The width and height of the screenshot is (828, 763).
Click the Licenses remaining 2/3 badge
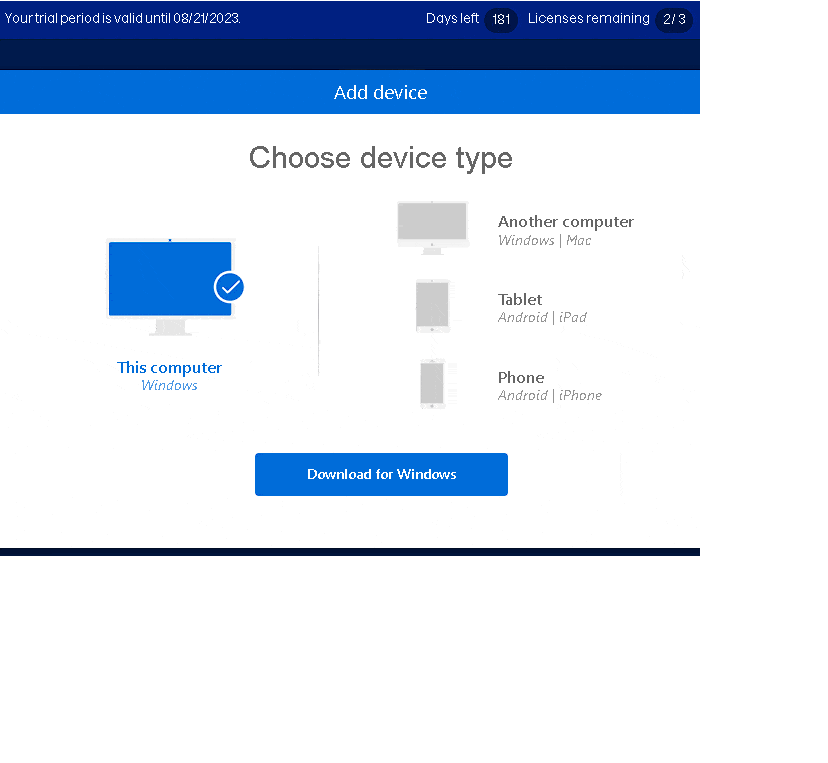pyautogui.click(x=673, y=19)
